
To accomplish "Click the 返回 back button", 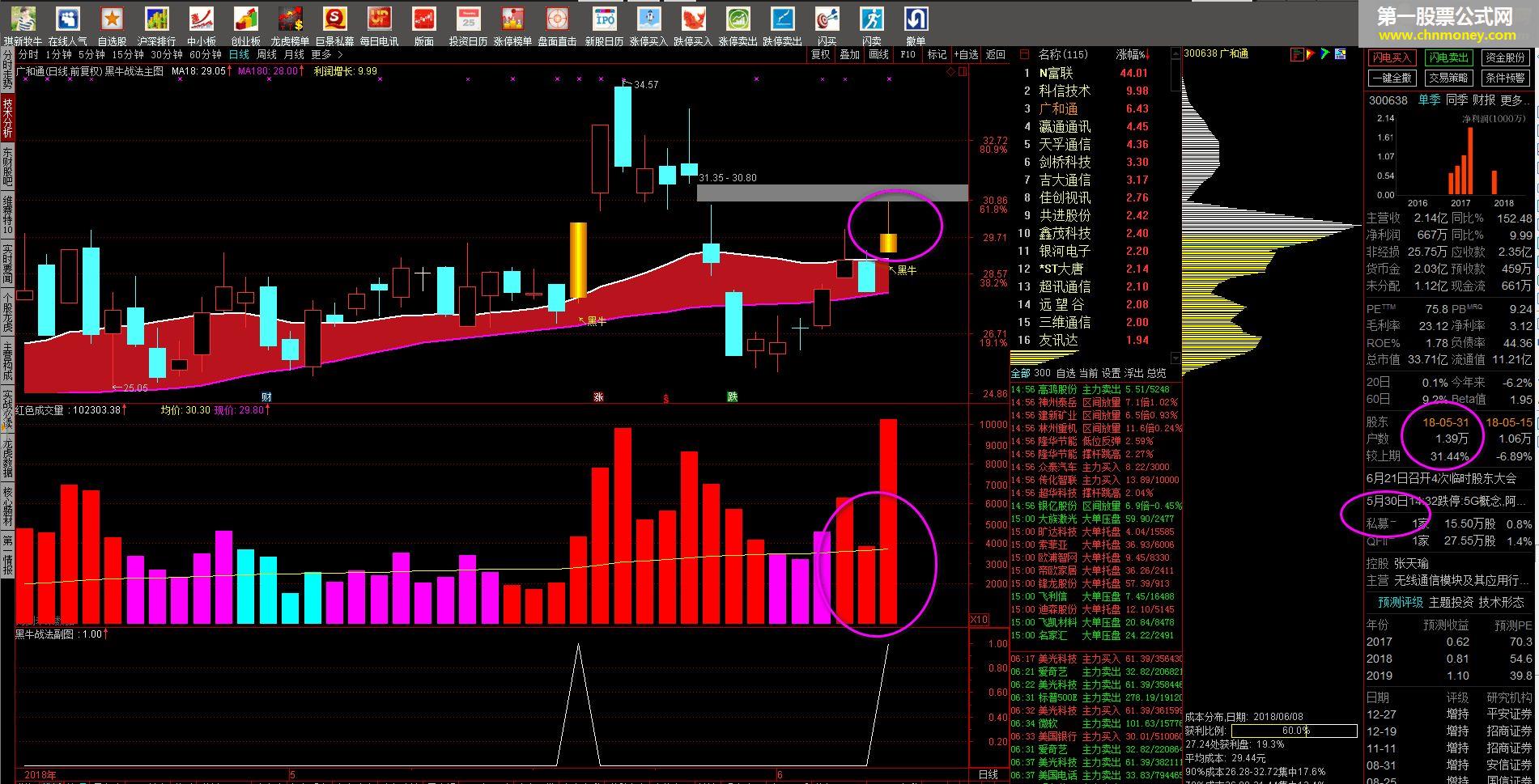I will tap(995, 54).
